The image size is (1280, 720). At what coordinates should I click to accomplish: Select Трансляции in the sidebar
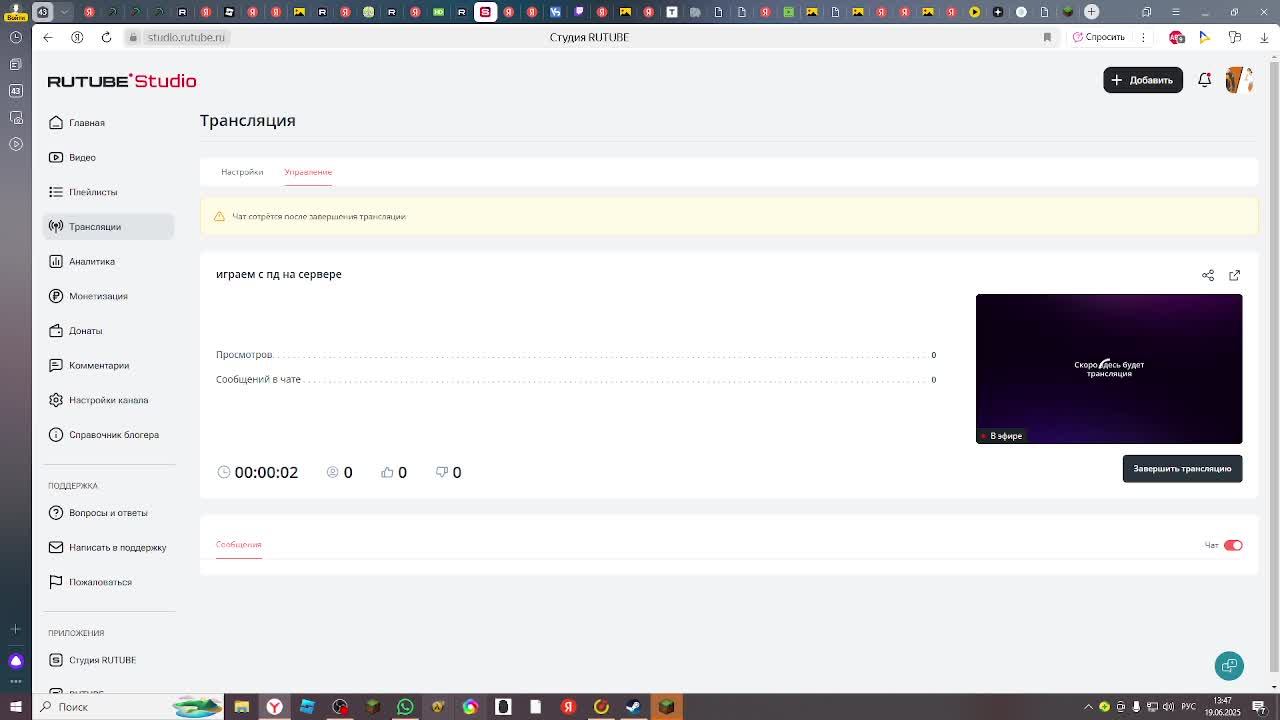click(108, 227)
